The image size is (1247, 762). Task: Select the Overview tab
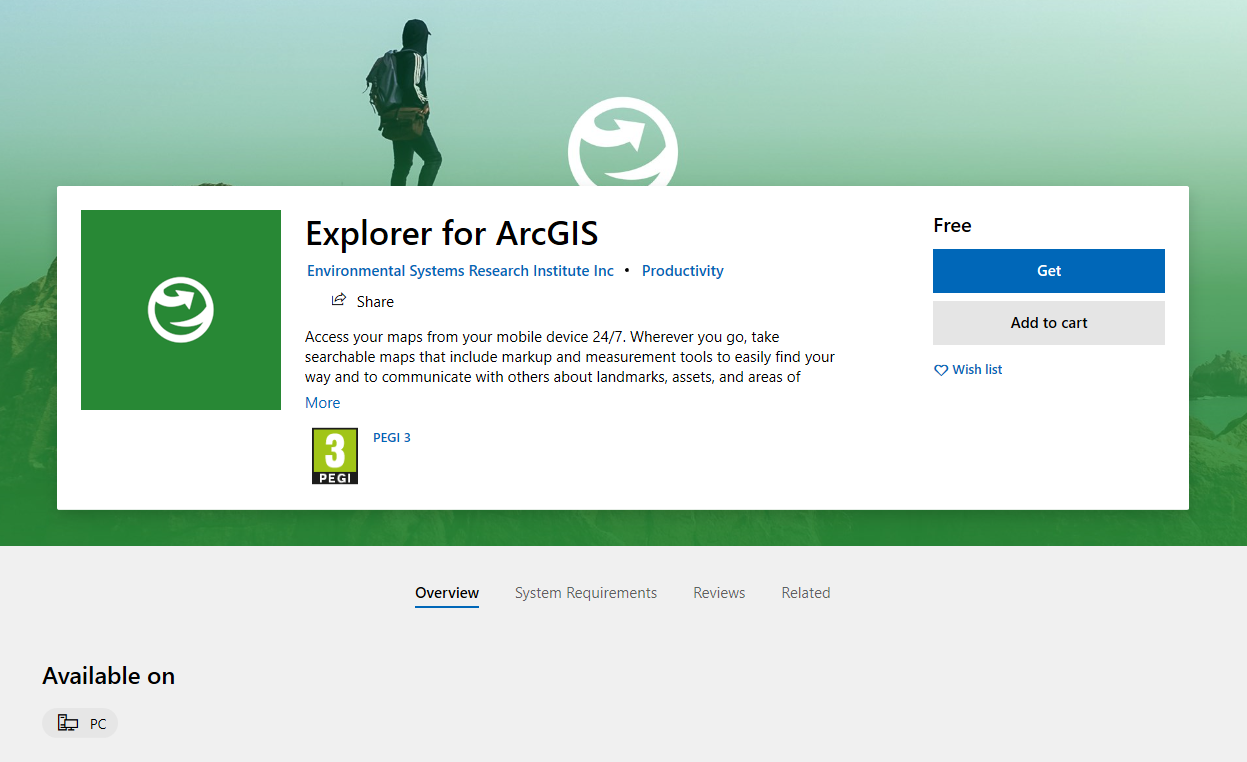447,593
